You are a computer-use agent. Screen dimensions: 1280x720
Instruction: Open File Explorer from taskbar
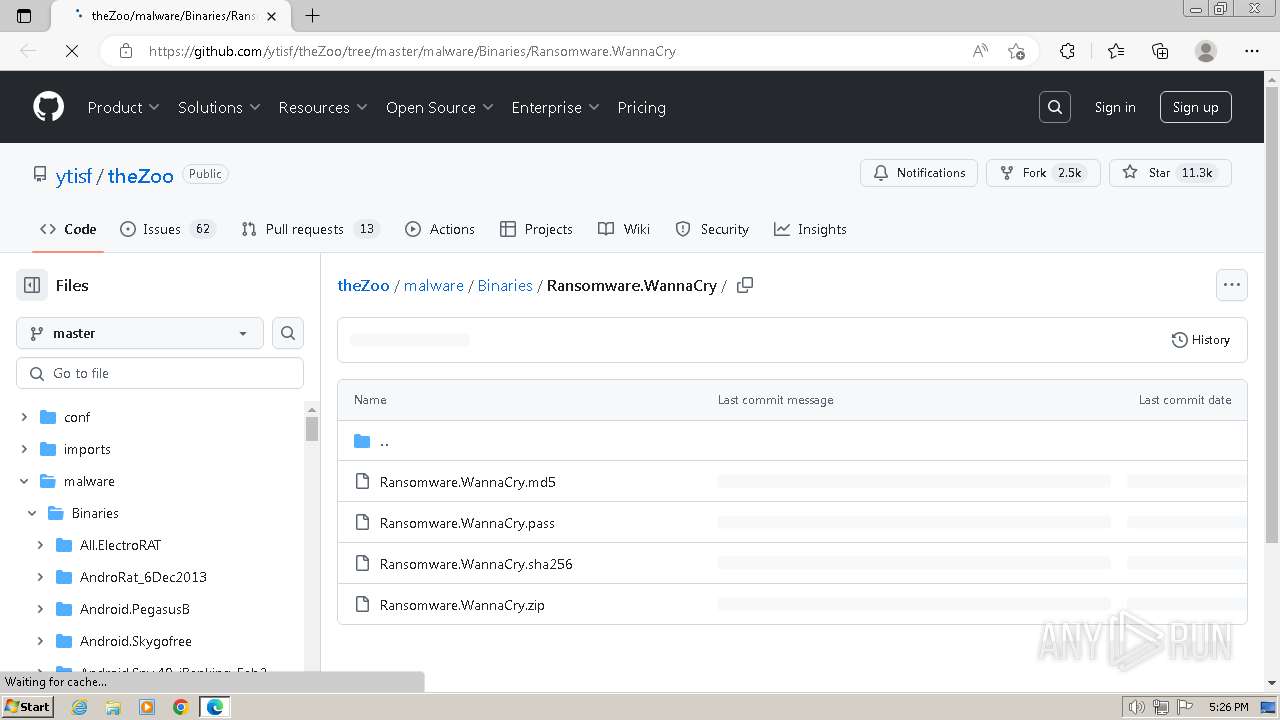pyautogui.click(x=113, y=707)
